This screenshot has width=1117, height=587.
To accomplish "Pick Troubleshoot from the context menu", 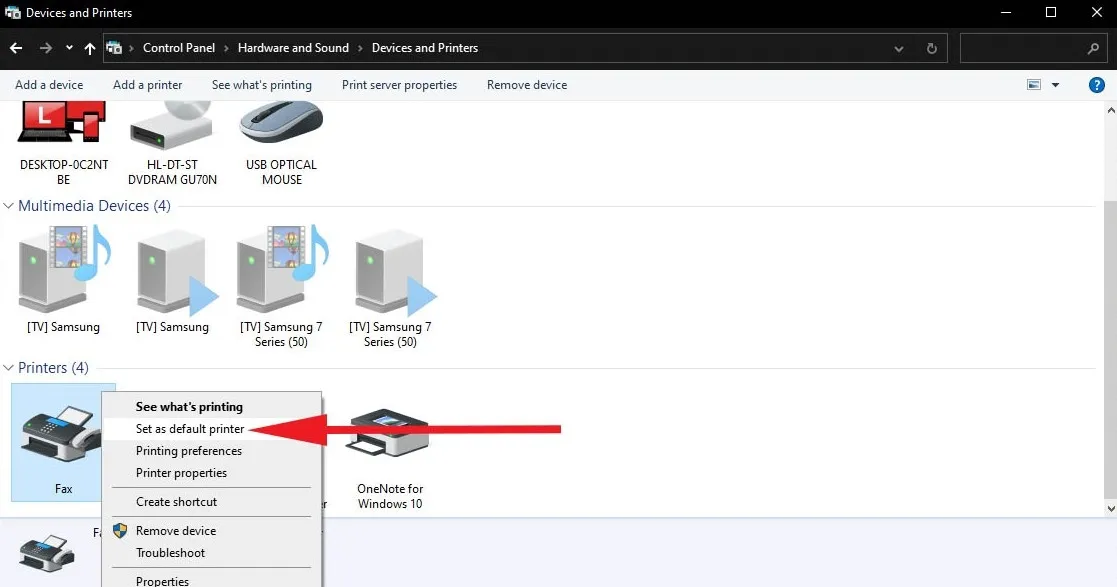I will tap(170, 553).
